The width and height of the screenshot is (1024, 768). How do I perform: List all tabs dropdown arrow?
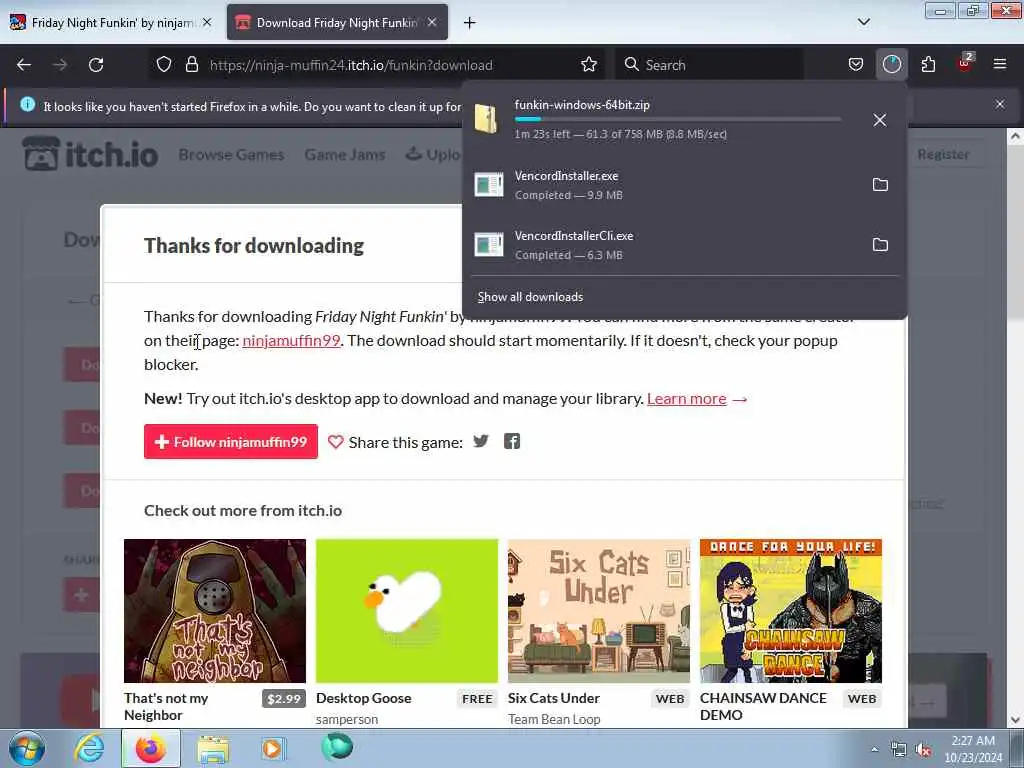(863, 22)
